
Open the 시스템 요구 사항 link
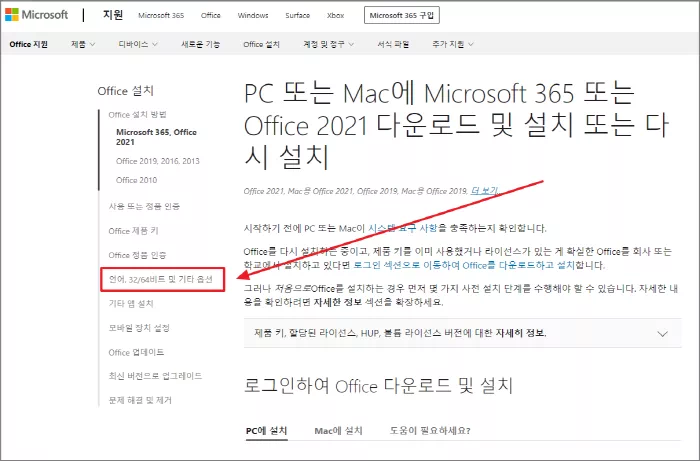coord(403,228)
